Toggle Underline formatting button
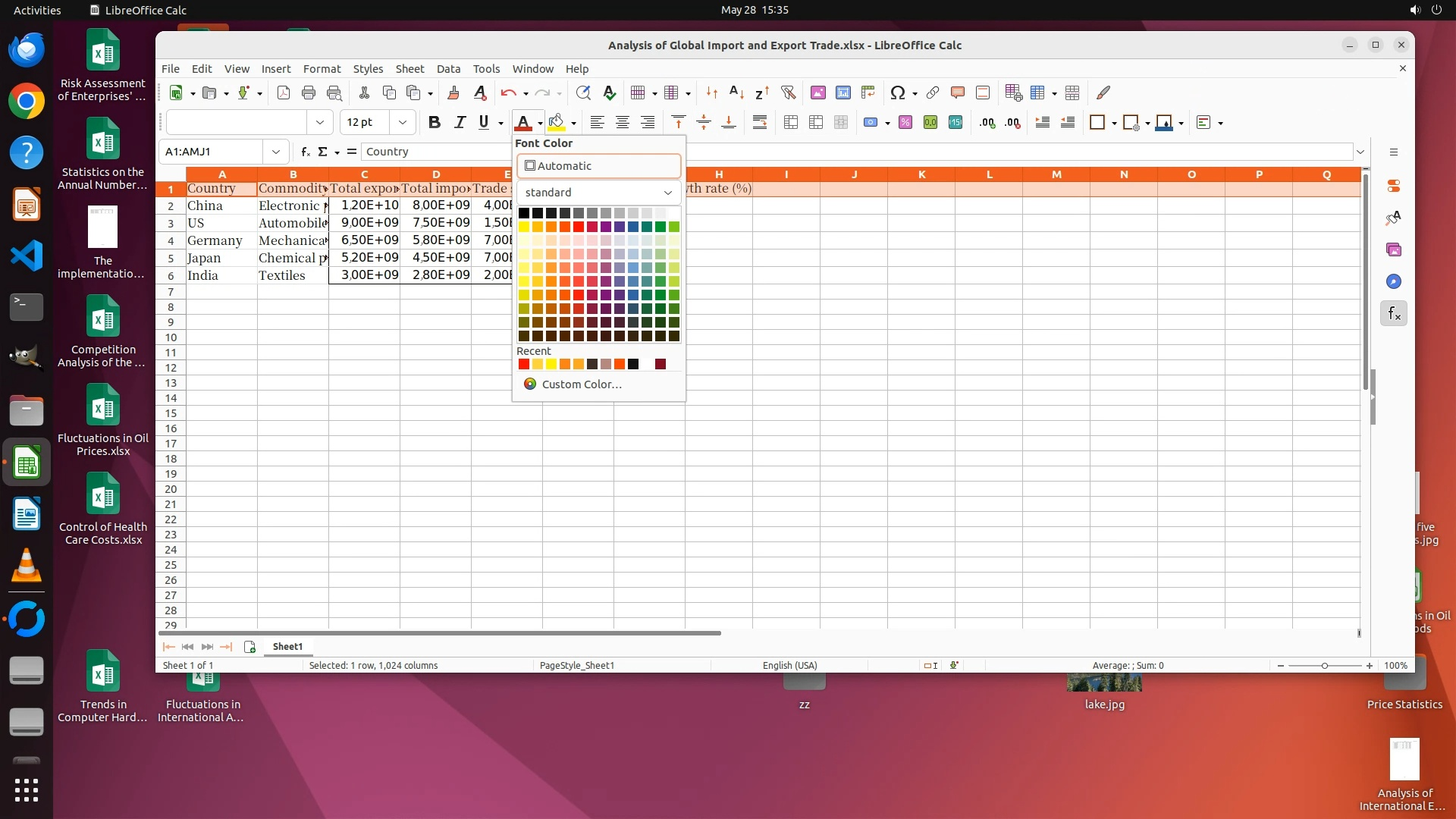 pos(484,122)
